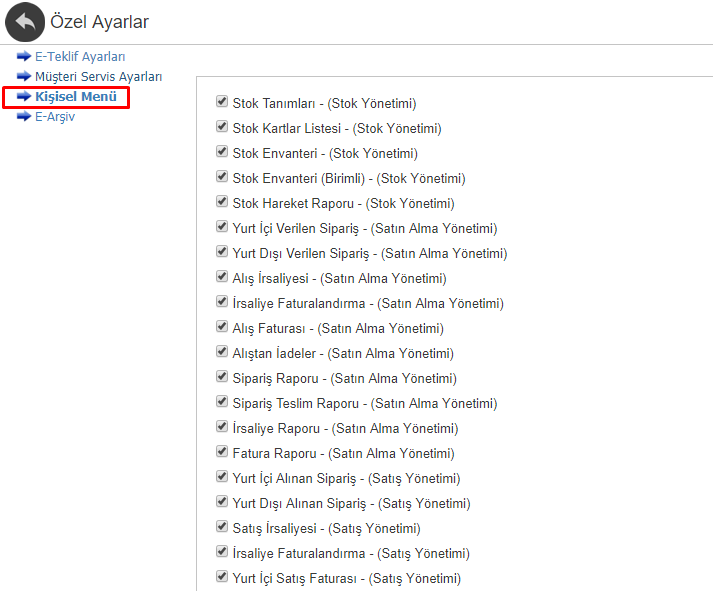Click 'Fatura Raporu - (Satın Alma Yönetimi)' label
Image resolution: width=713 pixels, height=591 pixels.
coord(343,453)
